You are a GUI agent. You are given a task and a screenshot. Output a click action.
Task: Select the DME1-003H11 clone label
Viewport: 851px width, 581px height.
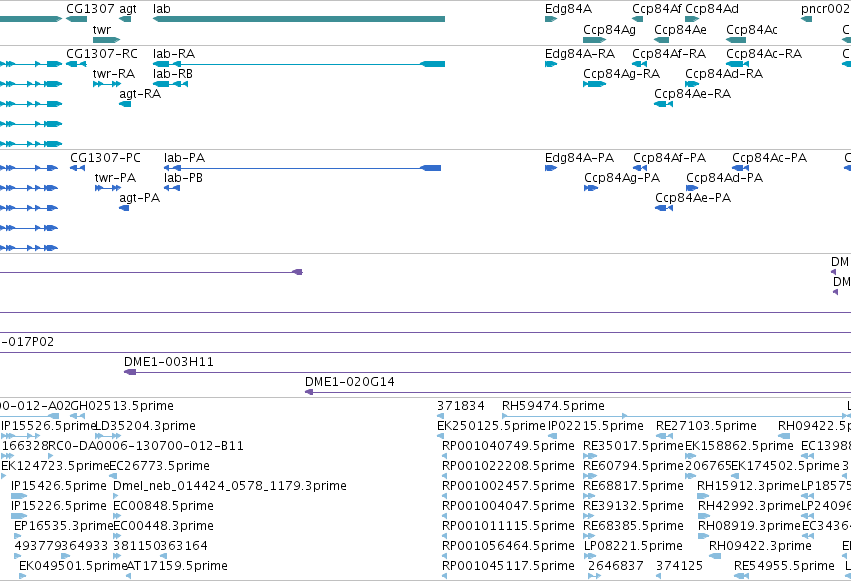[x=169, y=362]
